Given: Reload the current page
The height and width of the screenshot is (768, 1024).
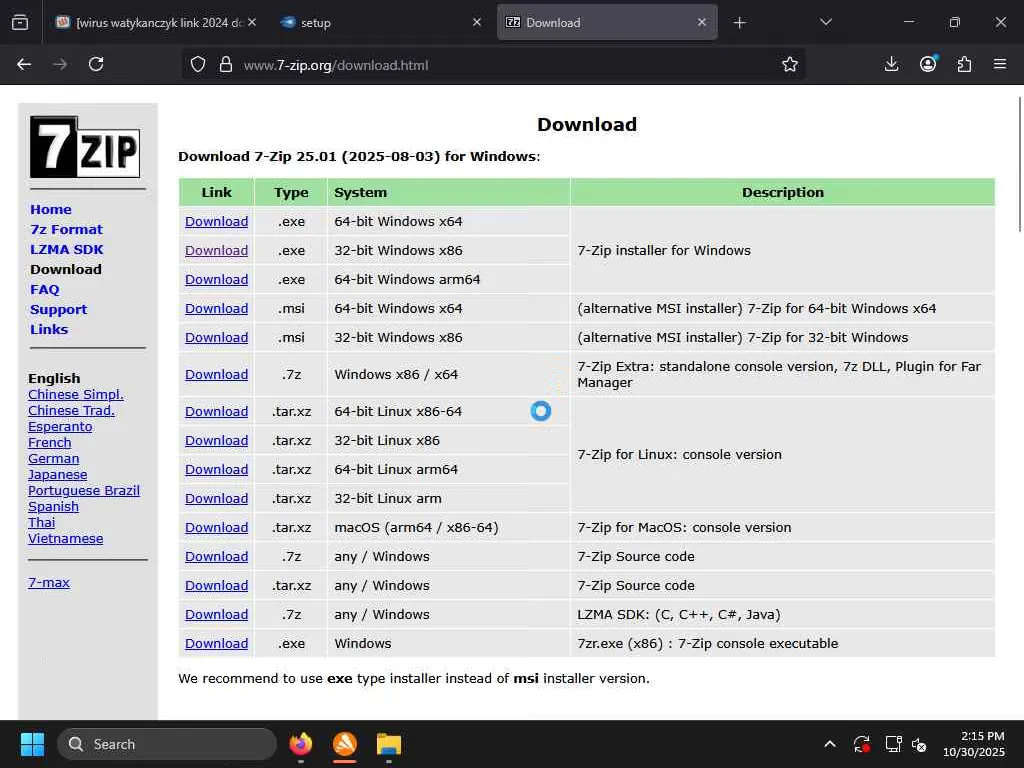Looking at the screenshot, I should 96,64.
